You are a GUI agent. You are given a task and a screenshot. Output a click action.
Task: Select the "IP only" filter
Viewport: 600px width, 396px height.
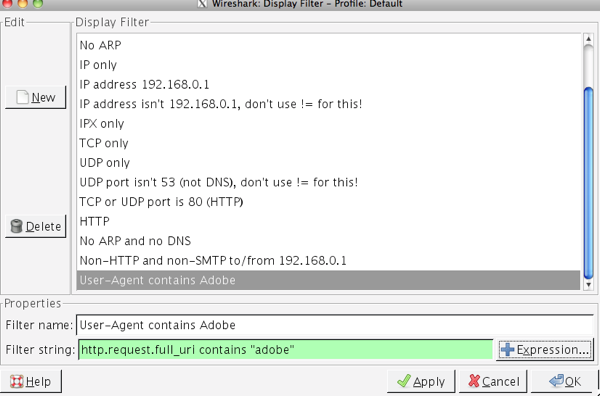pyautogui.click(x=328, y=65)
